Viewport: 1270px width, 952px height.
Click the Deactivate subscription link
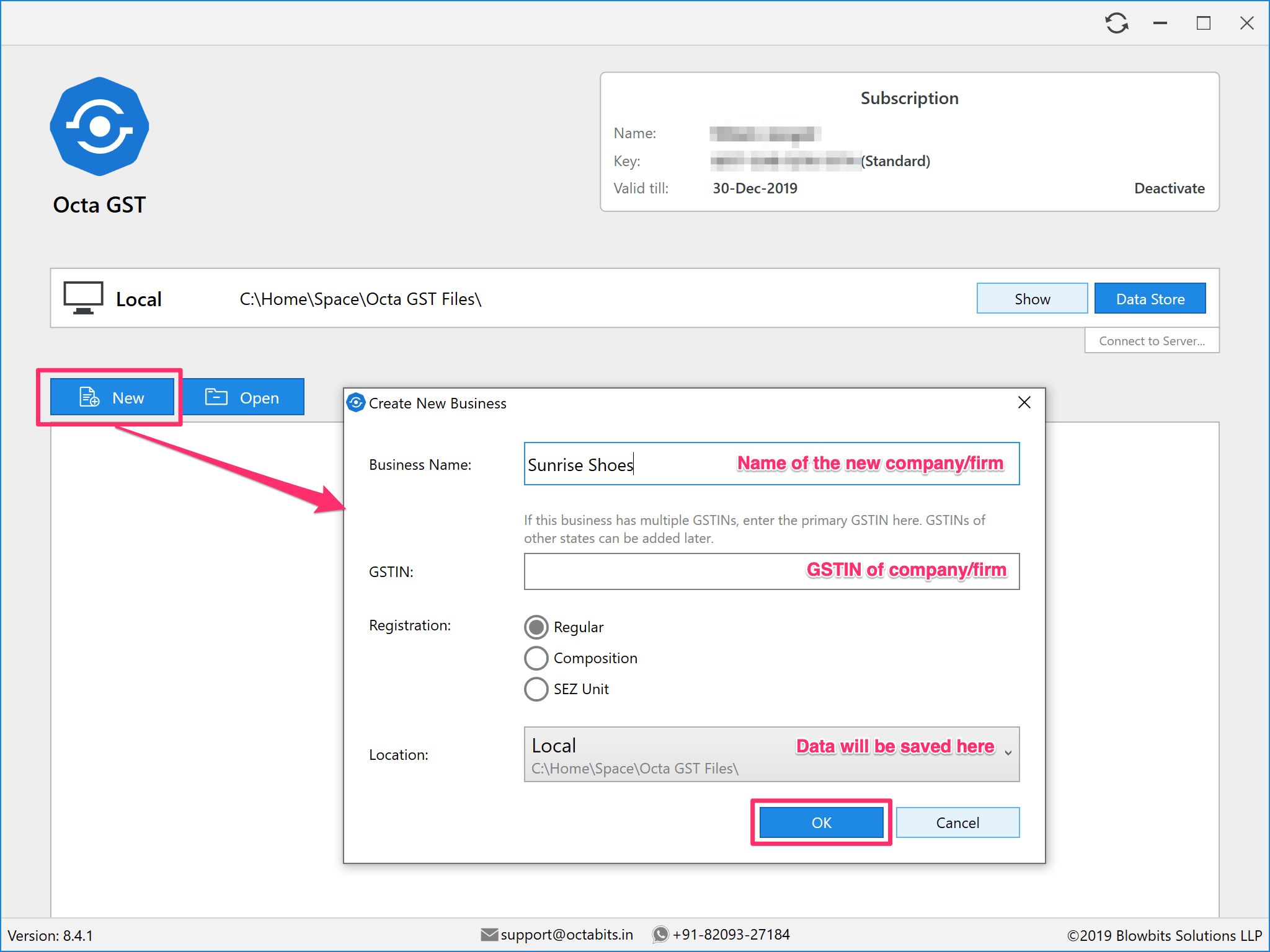1169,188
